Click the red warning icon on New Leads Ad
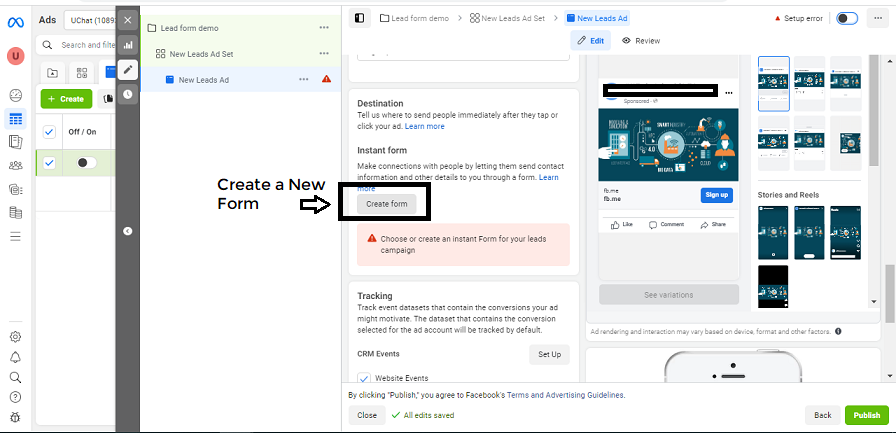The image size is (896, 433). (x=326, y=80)
